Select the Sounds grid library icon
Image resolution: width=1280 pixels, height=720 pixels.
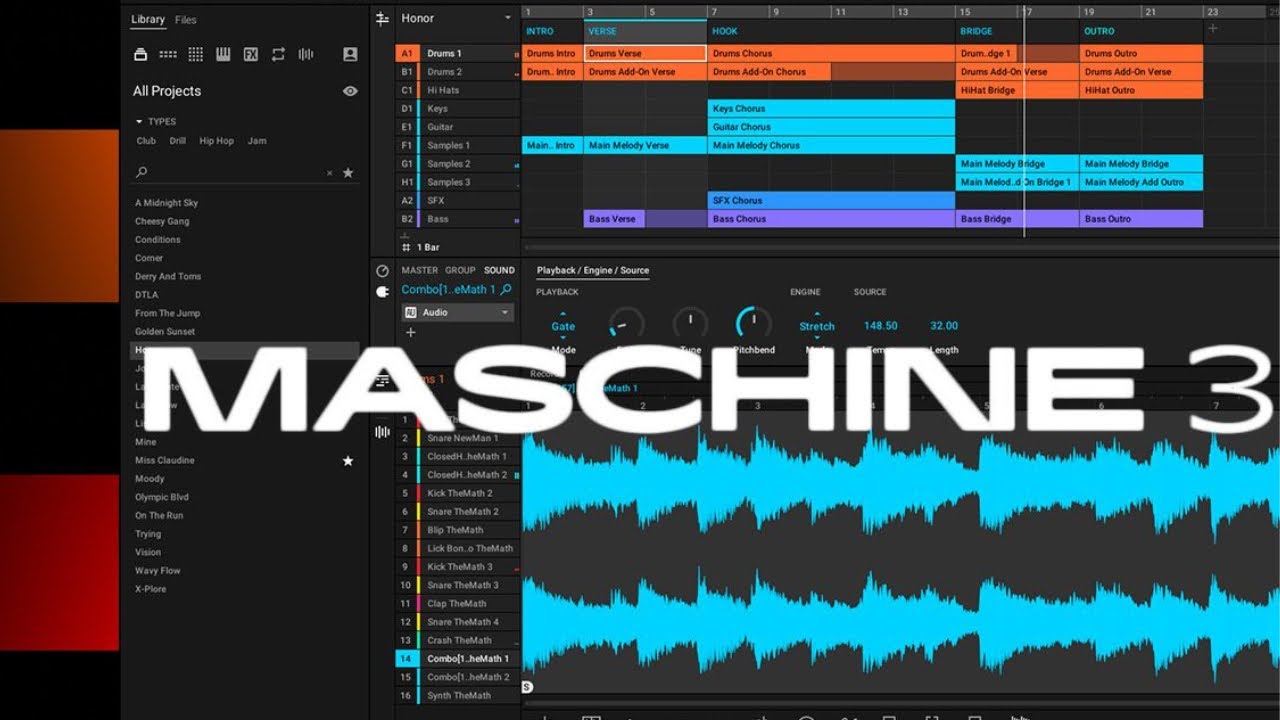pyautogui.click(x=196, y=54)
